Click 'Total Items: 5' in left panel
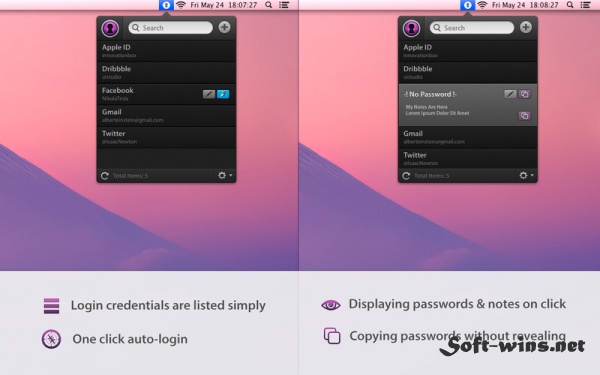Screen dimensions: 600x375 pyautogui.click(x=130, y=176)
